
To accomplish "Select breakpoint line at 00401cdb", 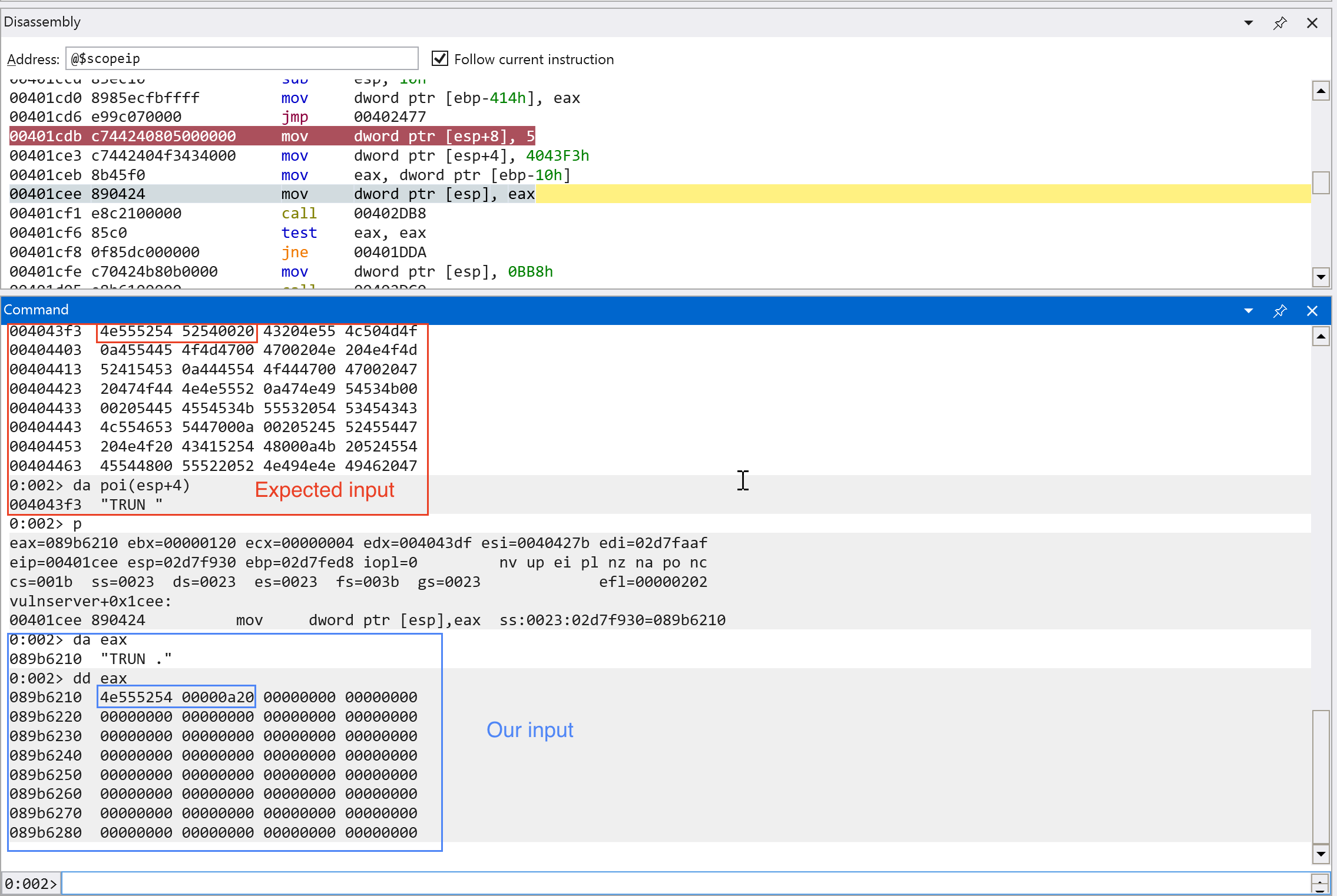I will [271, 136].
